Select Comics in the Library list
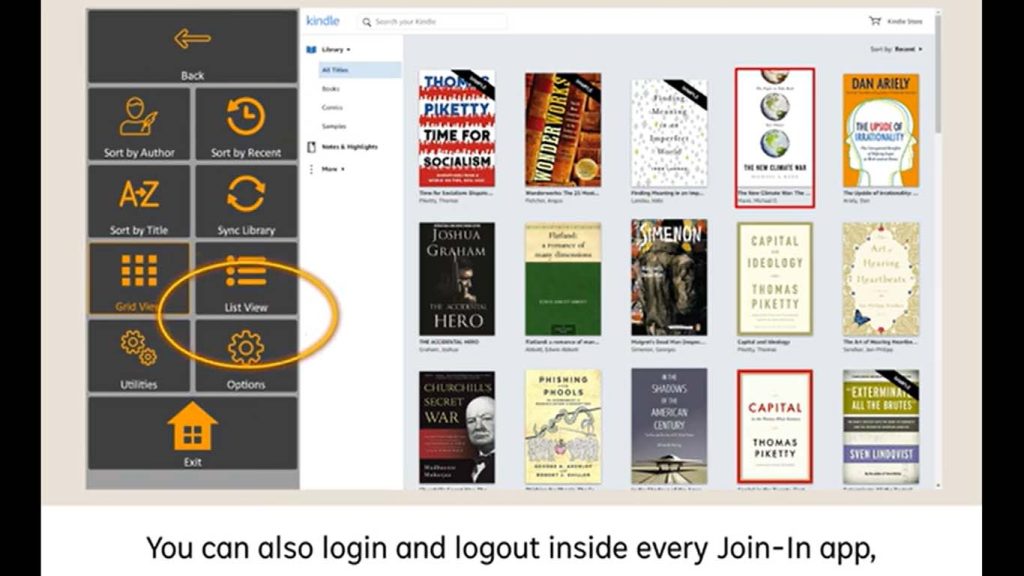Viewport: 1024px width, 576px height. coord(331,107)
